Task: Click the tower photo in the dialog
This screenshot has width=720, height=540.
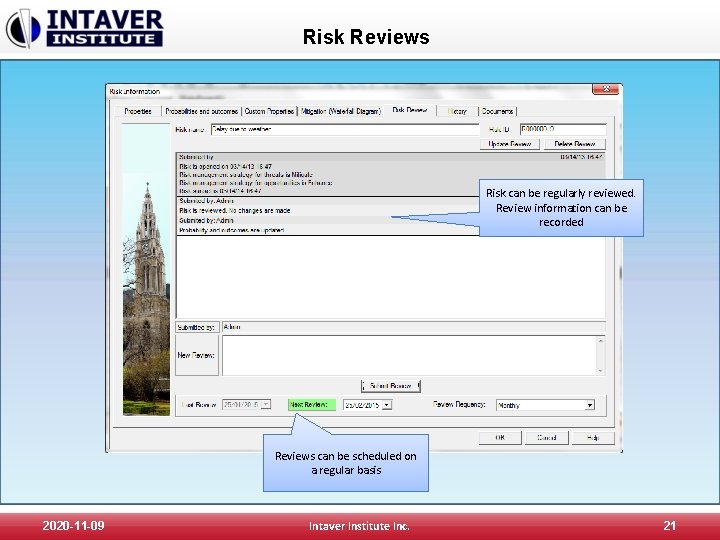Action: point(146,270)
